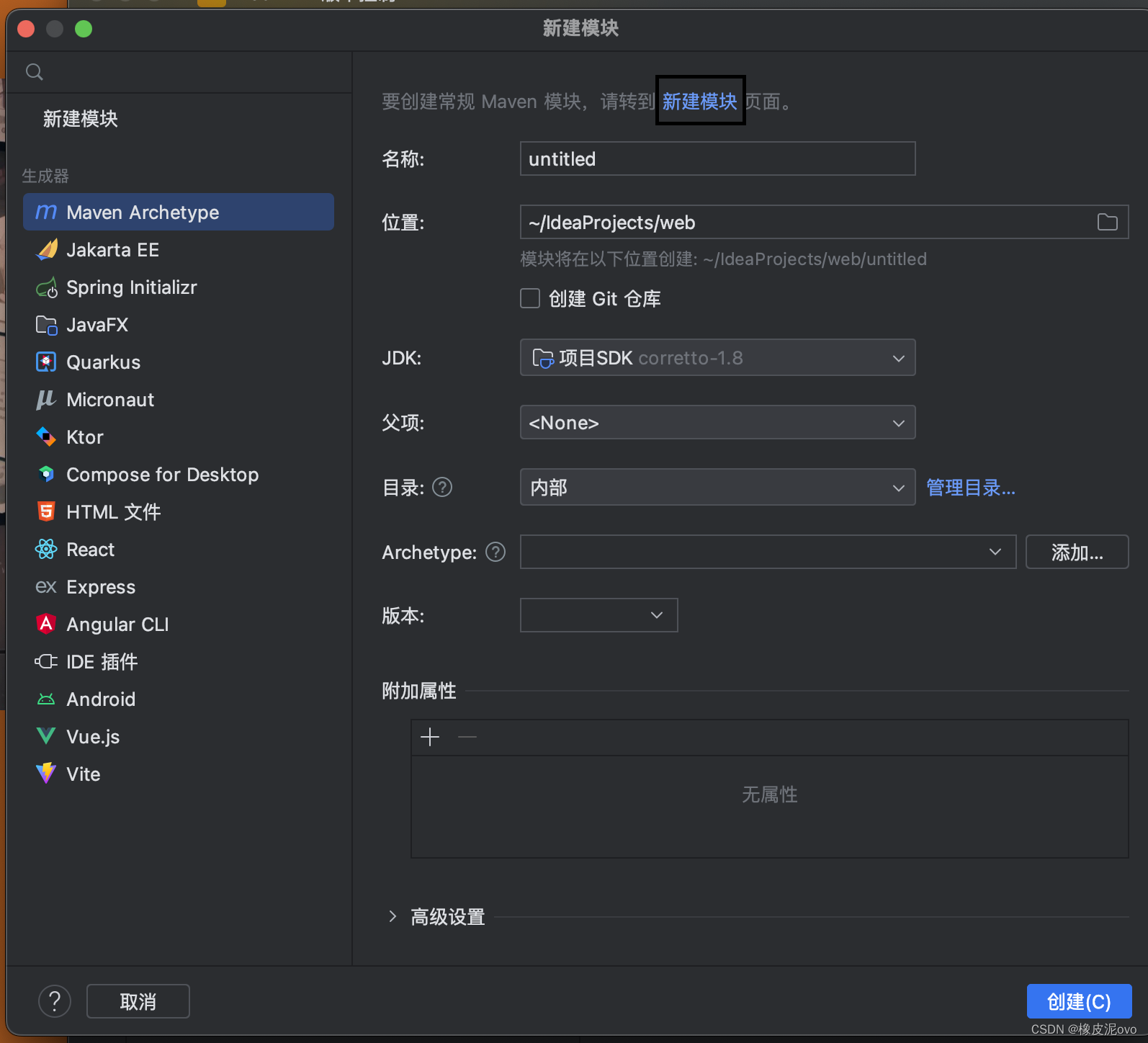Select the Micronaut generator
The image size is (1148, 1043).
pos(178,399)
